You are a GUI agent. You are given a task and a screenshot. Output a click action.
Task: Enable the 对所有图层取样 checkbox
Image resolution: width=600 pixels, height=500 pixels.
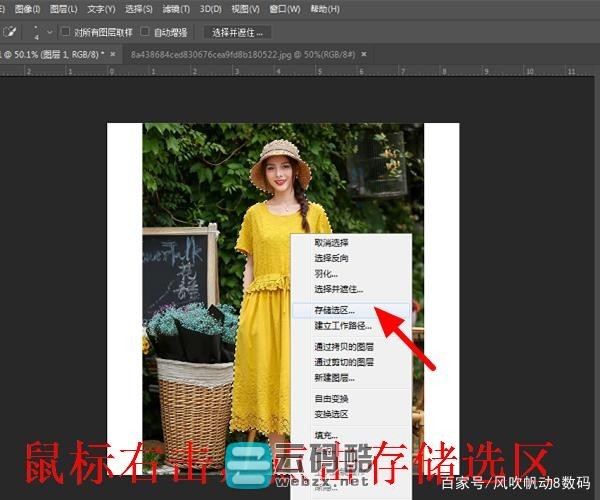pyautogui.click(x=66, y=32)
